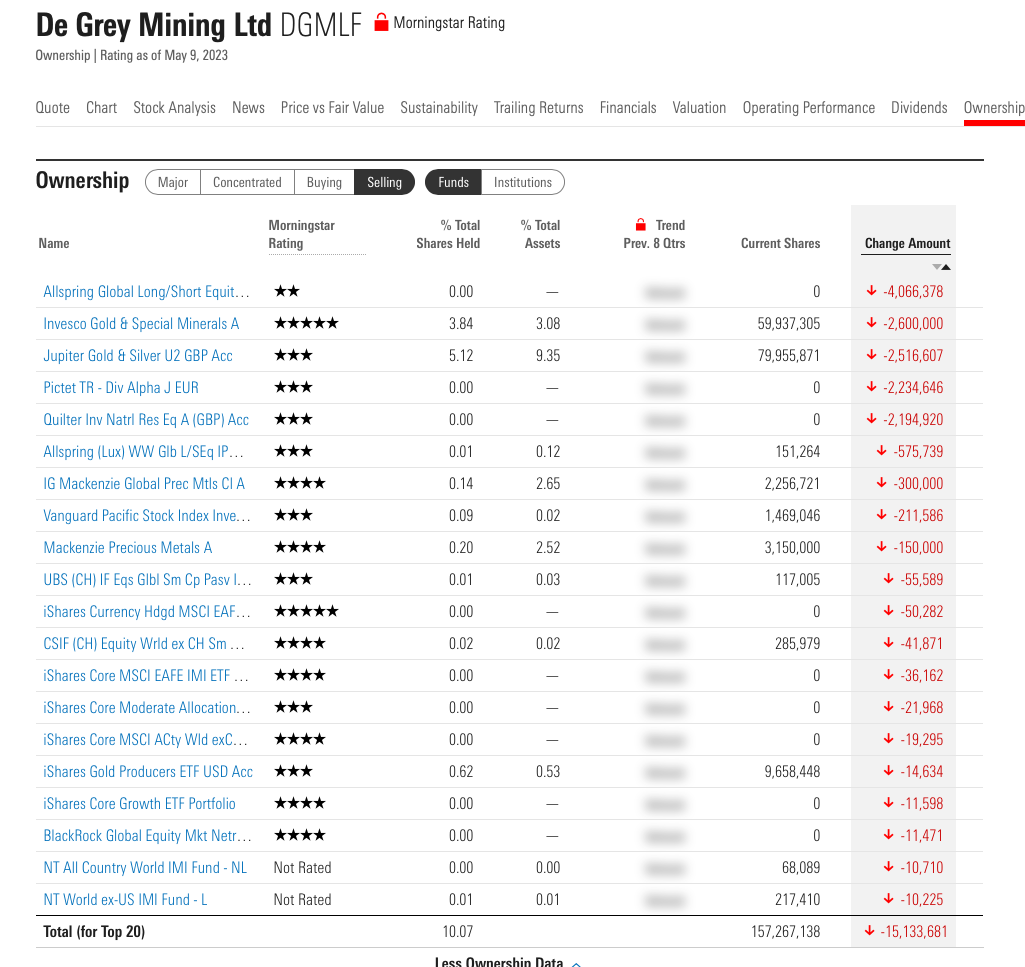
Task: Open Allspring Global Long/Short Equity fund link
Action: 146,292
